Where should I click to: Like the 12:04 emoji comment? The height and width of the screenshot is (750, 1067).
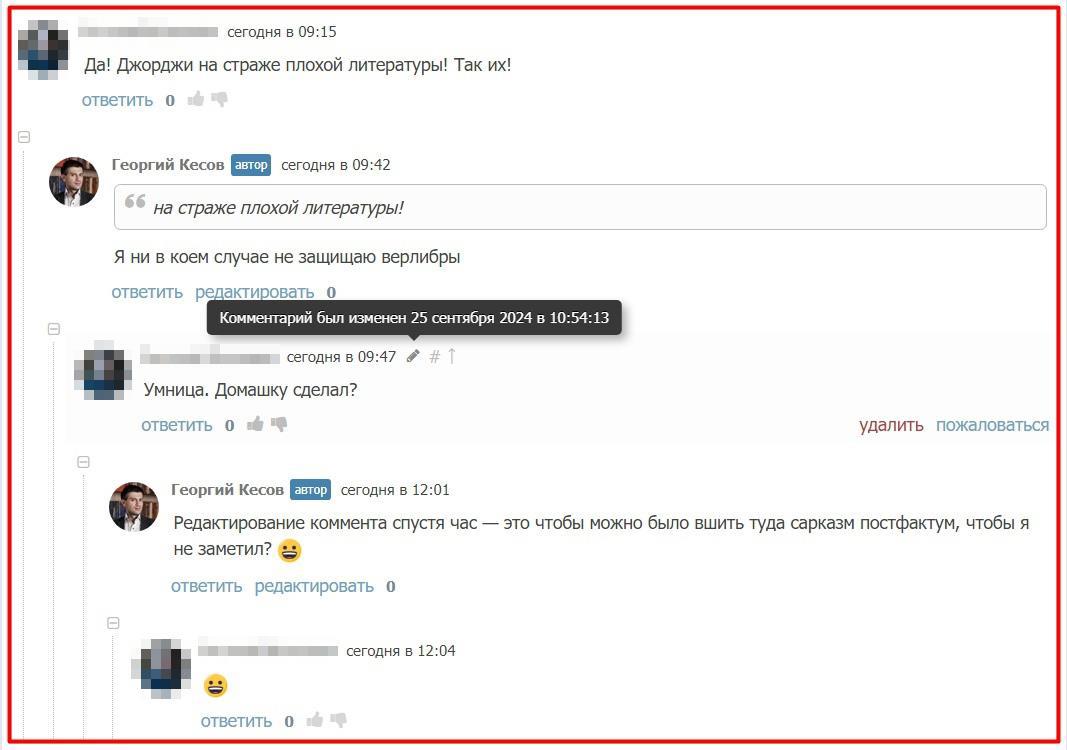pos(314,719)
